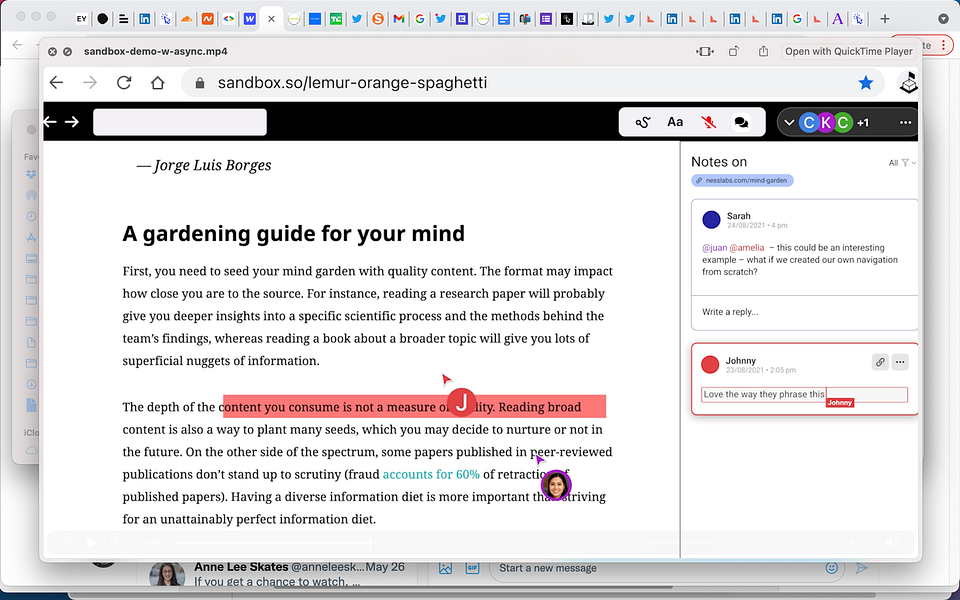Image resolution: width=960 pixels, height=600 pixels.
Task: Toggle the muted red microphone
Action: 708,122
